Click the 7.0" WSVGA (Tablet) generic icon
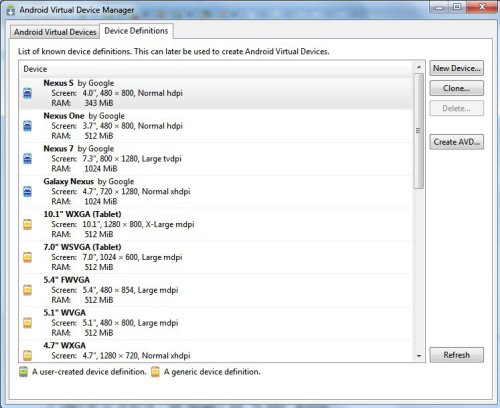The image size is (500, 408). point(28,257)
